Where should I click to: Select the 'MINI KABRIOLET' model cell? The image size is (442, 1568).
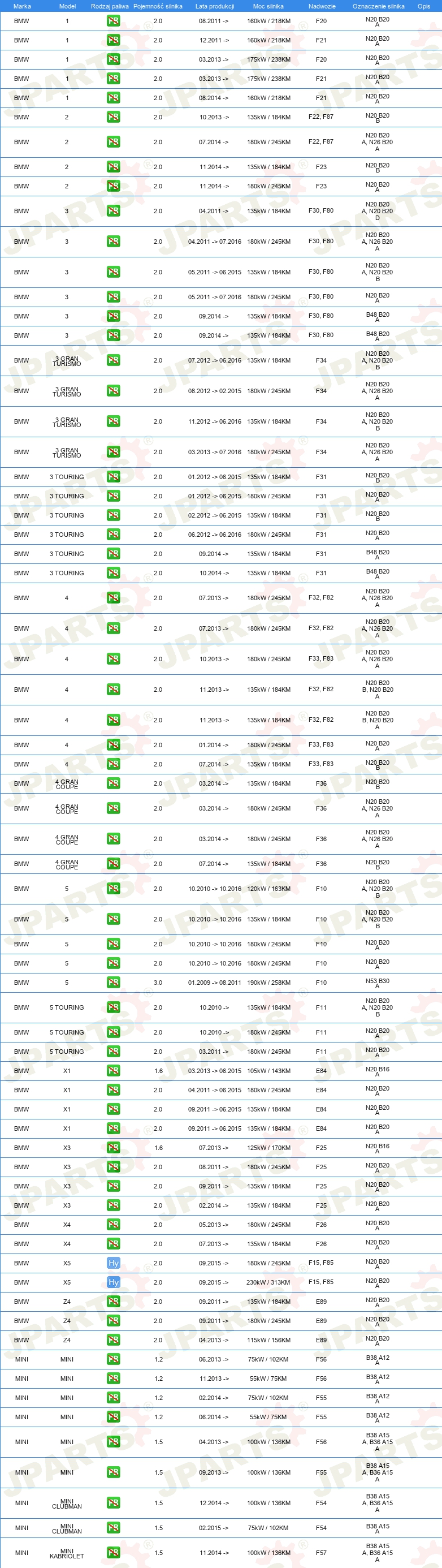[67, 1553]
